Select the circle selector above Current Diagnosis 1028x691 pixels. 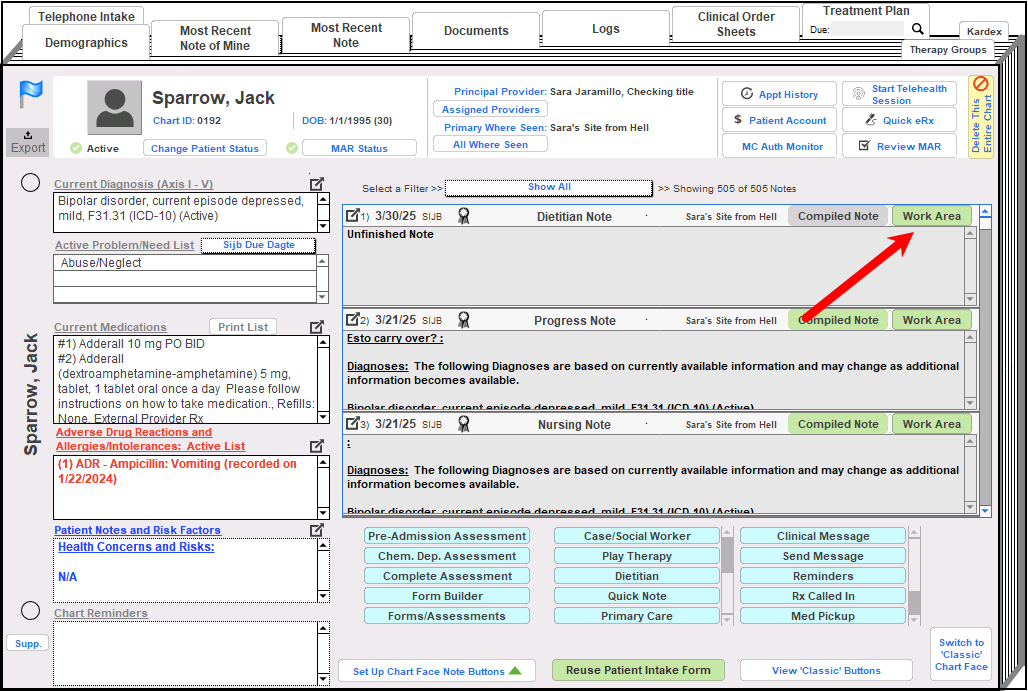pos(30,183)
